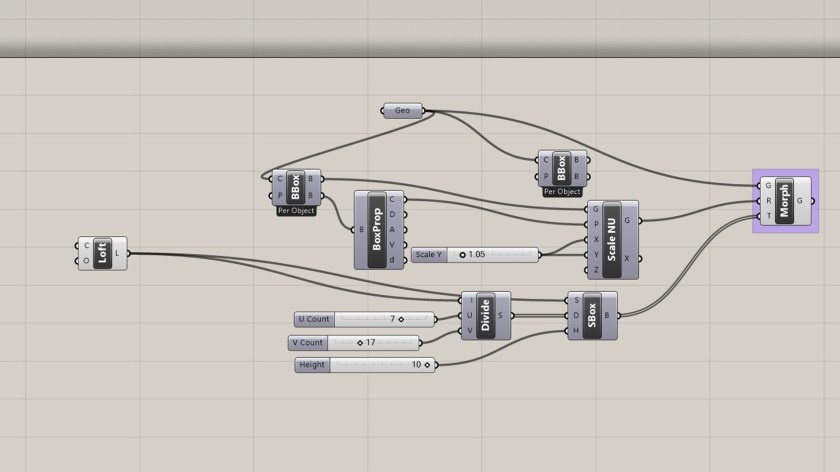This screenshot has height=472, width=840.
Task: Select the Loft component
Action: [x=102, y=253]
